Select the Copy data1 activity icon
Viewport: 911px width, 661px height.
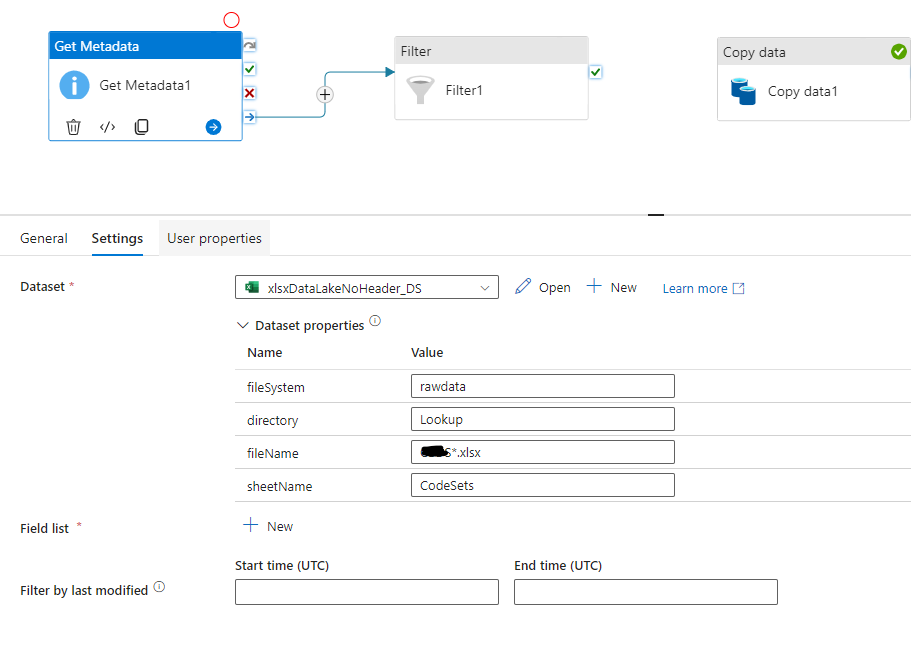coord(742,91)
